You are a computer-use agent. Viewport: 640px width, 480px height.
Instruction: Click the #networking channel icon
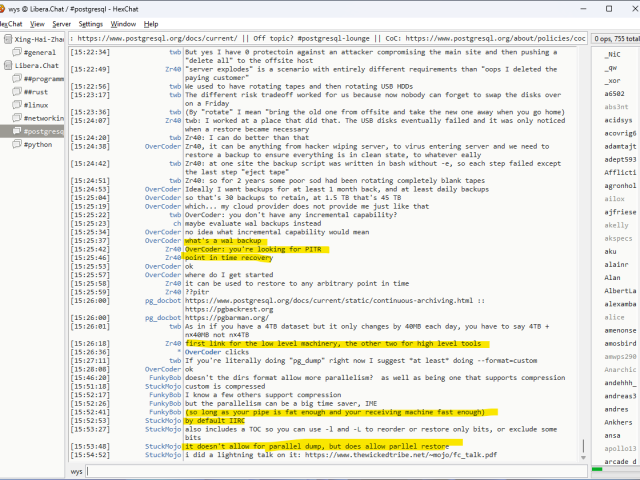pos(17,118)
